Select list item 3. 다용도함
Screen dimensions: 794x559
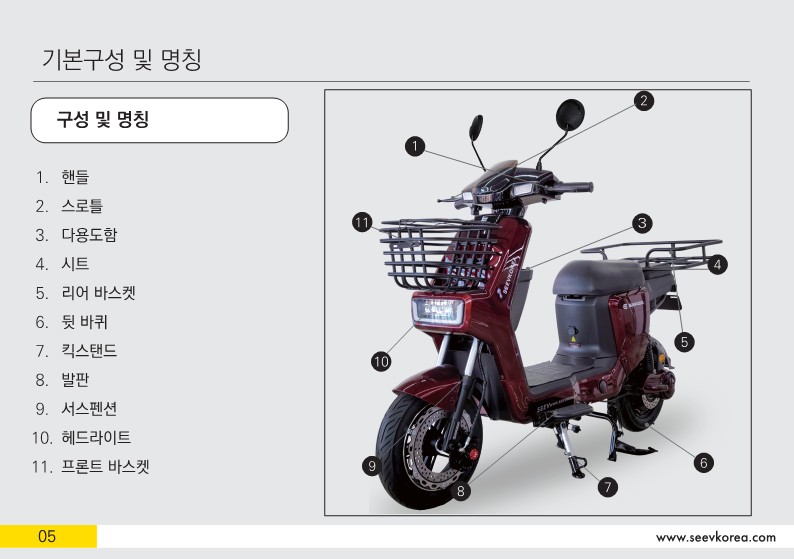[x=76, y=235]
